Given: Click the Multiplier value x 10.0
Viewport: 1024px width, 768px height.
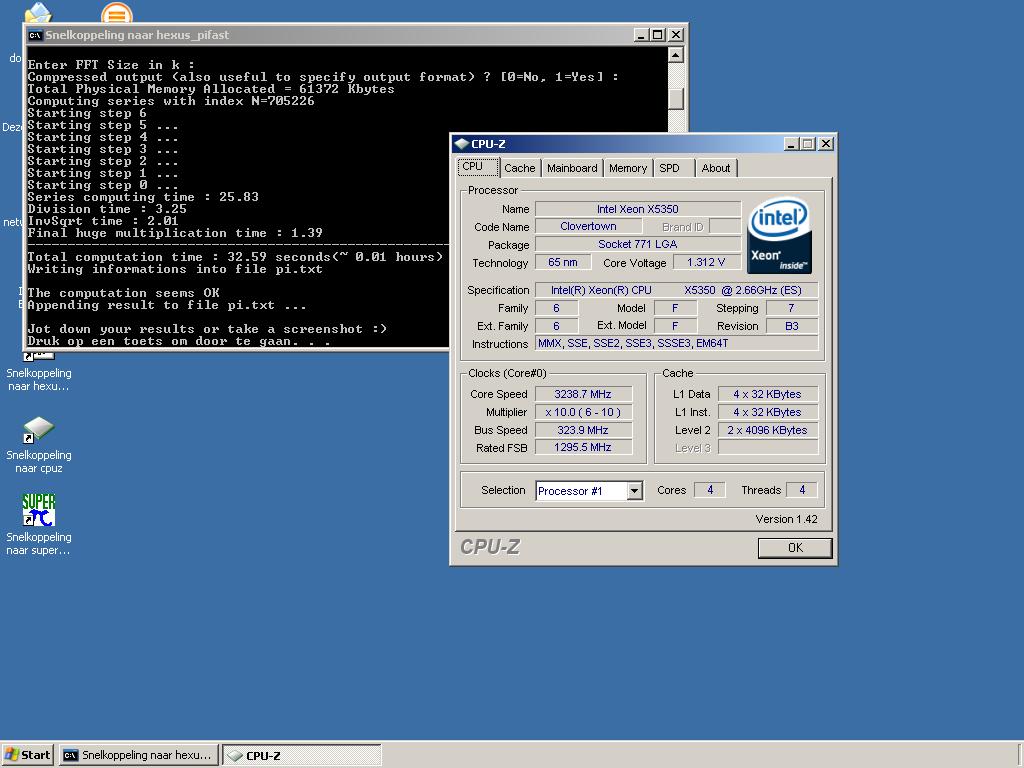Looking at the screenshot, I should coord(583,412).
